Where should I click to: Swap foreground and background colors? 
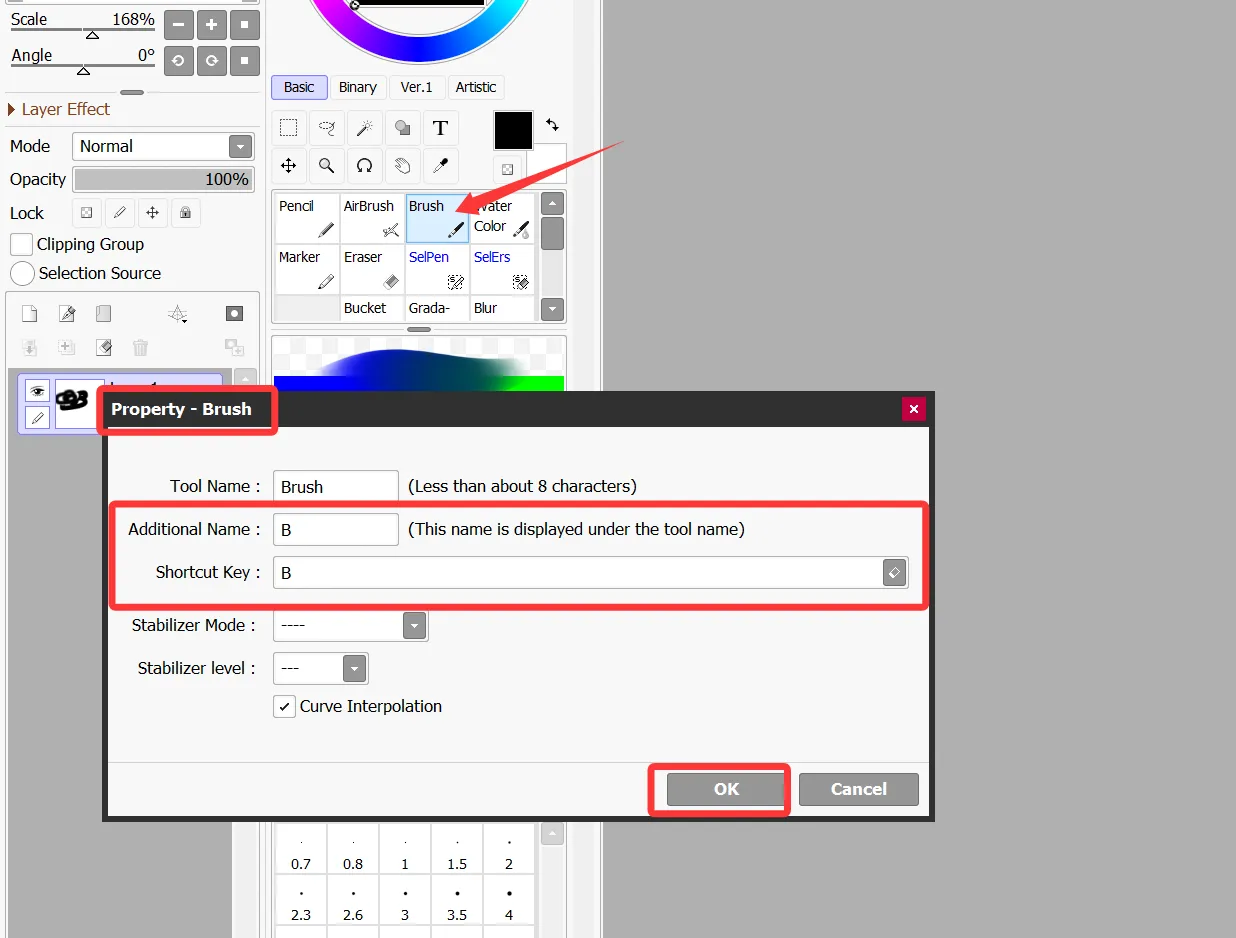[x=552, y=125]
